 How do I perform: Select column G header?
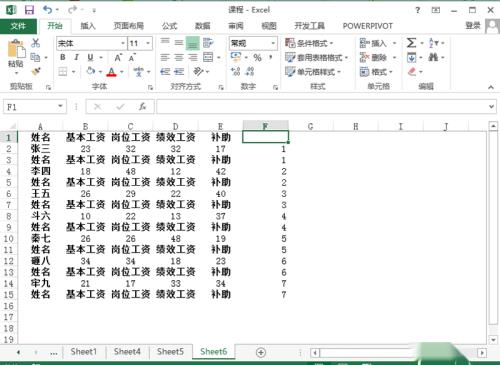[311, 126]
